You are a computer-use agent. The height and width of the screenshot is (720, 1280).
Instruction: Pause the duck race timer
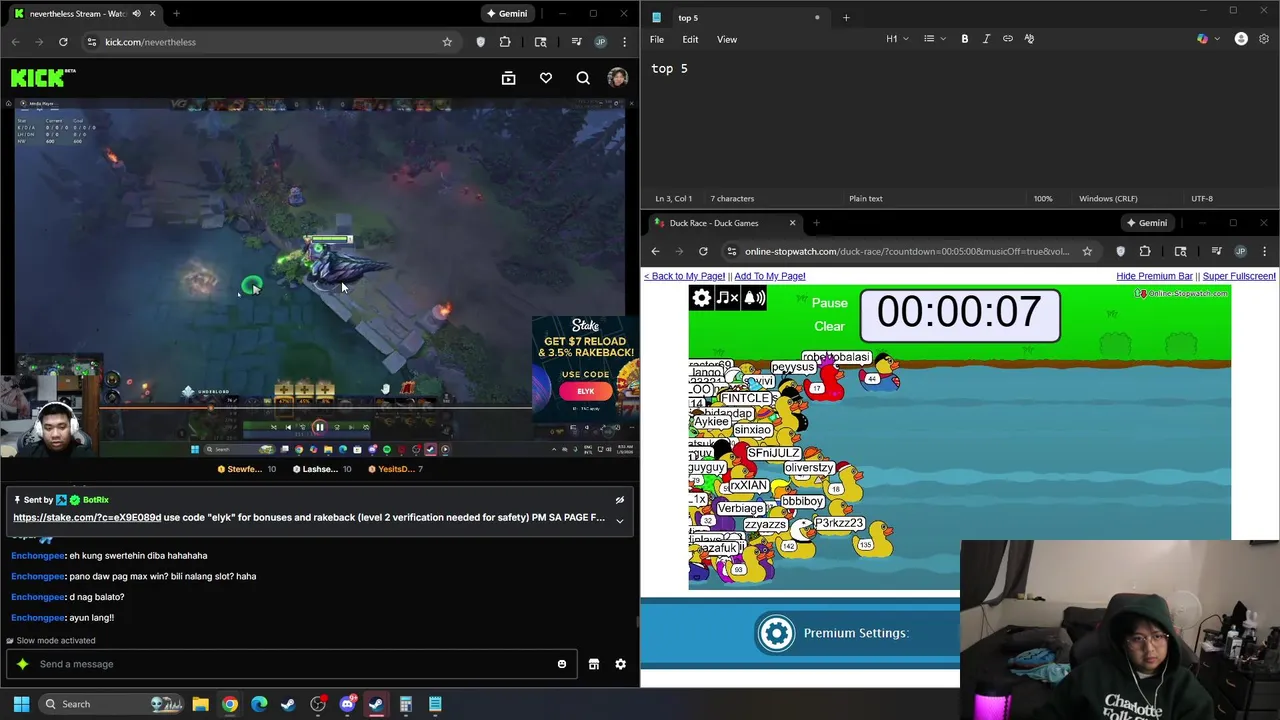(x=829, y=303)
